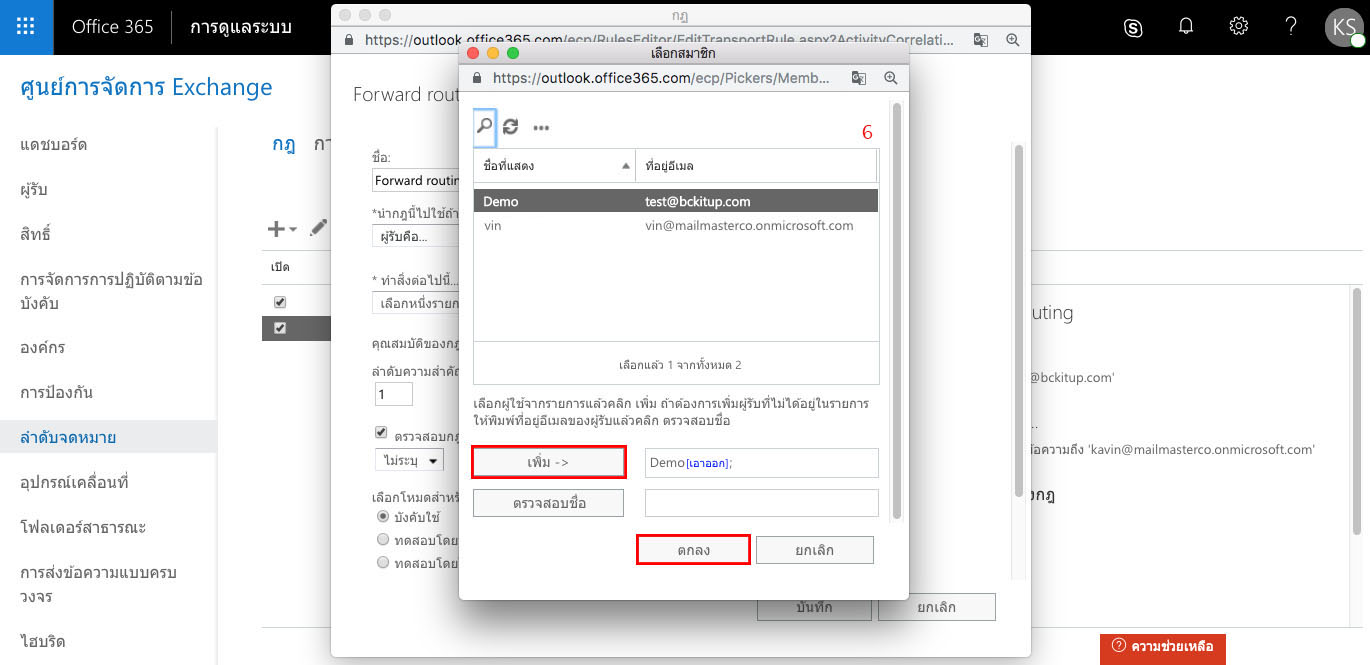Select บังคับใช้ radio button

(383, 517)
